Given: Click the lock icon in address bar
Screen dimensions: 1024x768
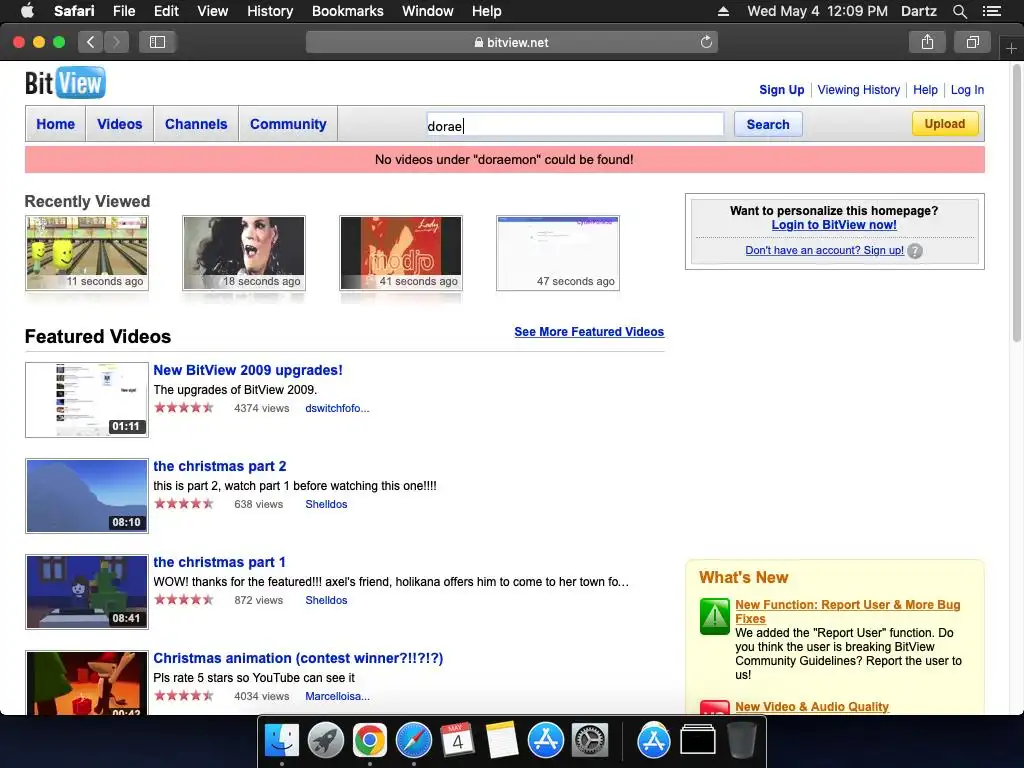Looking at the screenshot, I should click(479, 42).
